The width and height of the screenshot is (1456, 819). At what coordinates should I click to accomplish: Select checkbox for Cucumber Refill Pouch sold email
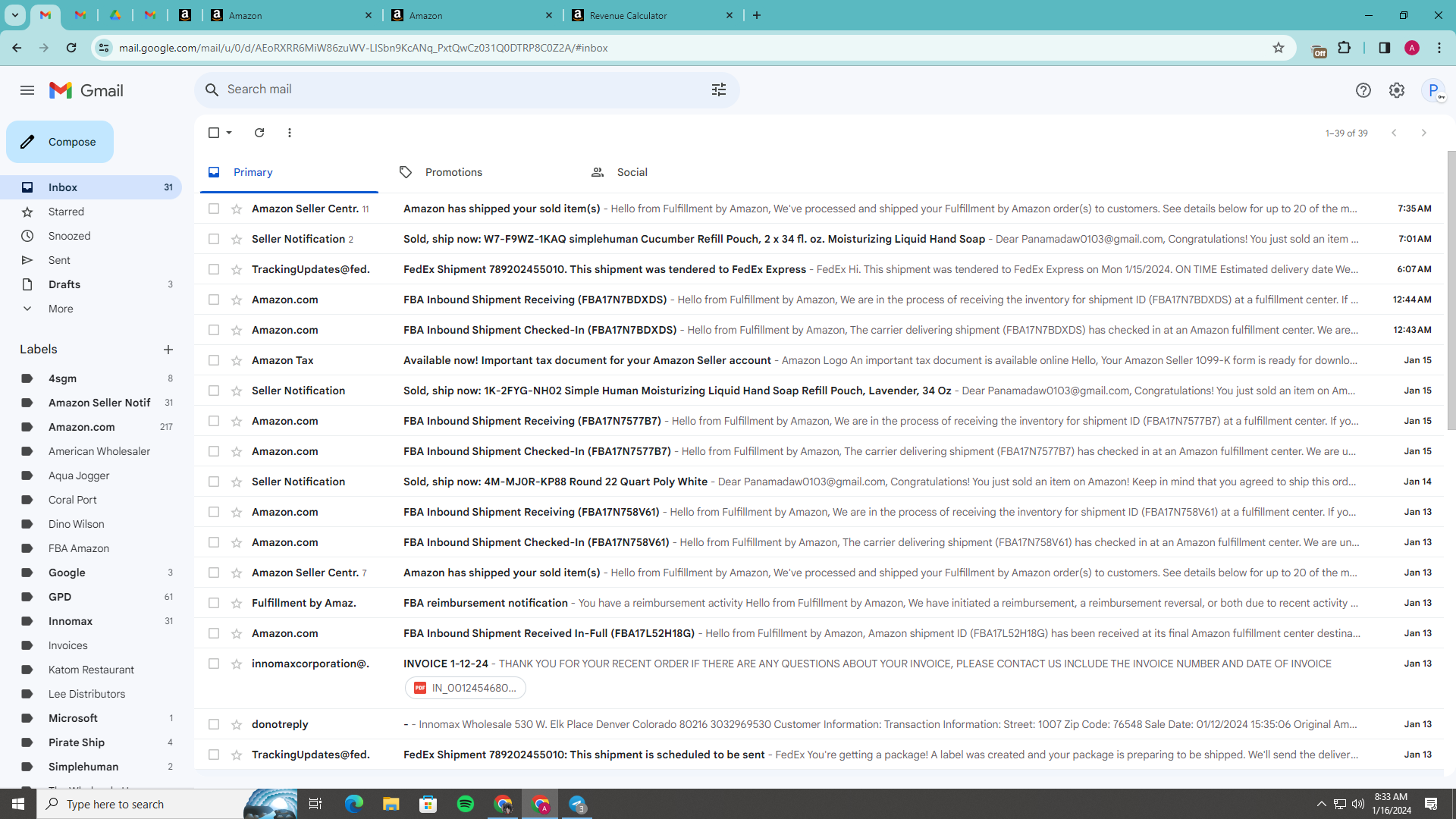pos(214,239)
